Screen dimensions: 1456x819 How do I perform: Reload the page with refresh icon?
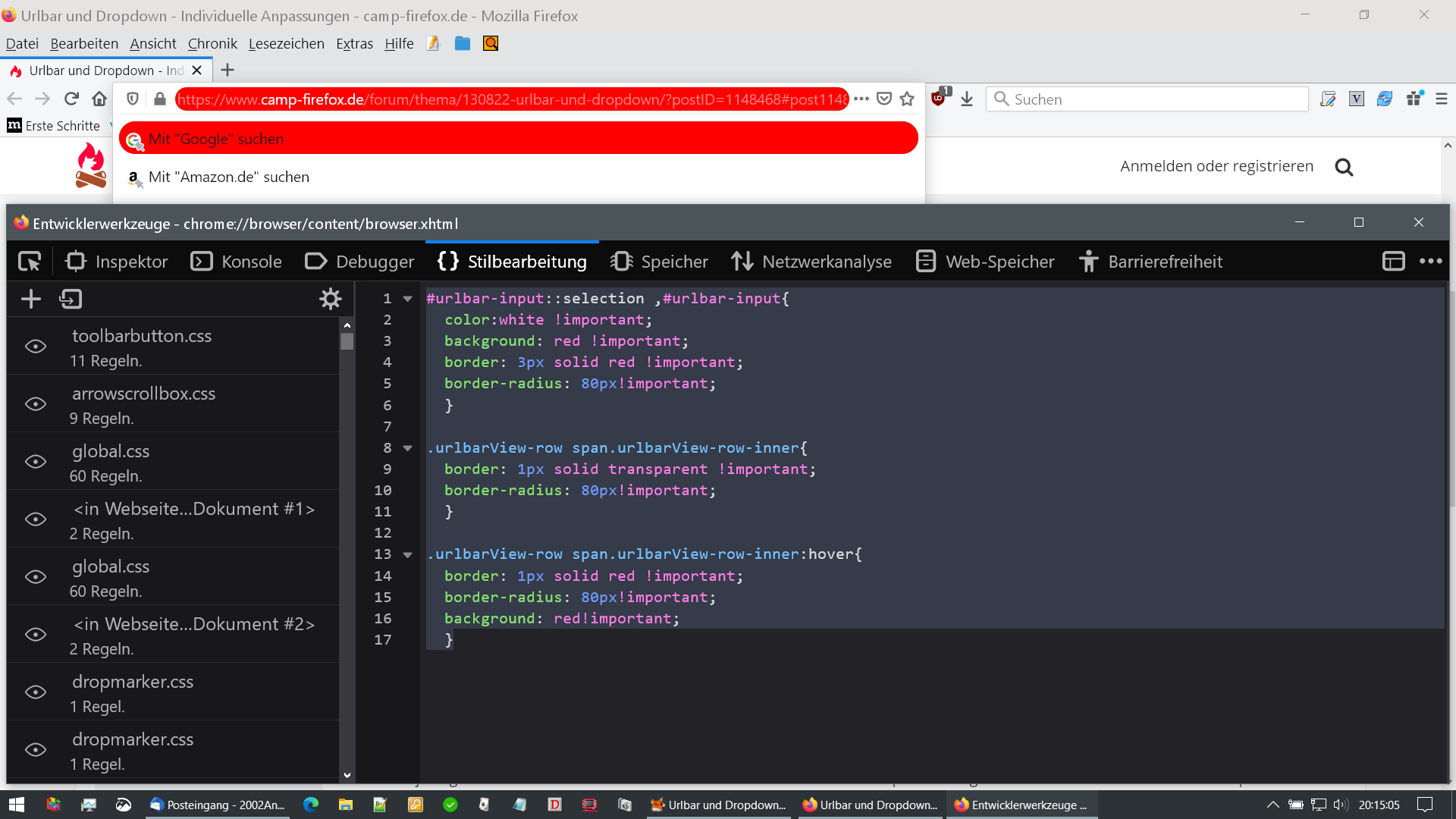coord(71,99)
